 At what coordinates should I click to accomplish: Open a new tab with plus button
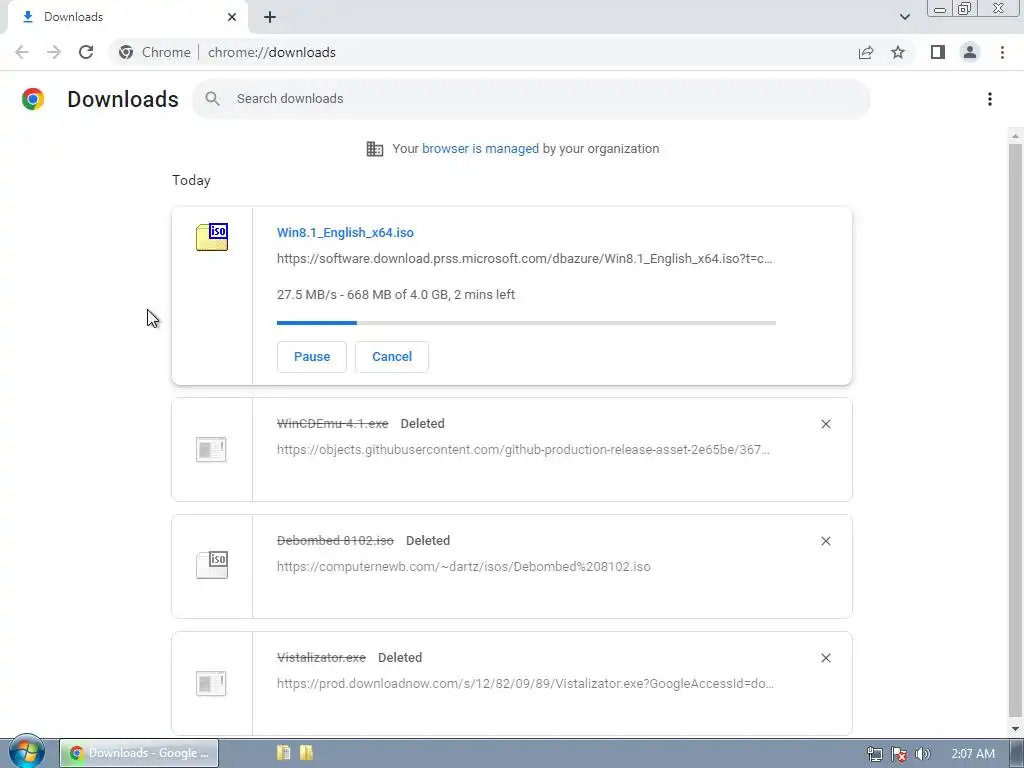click(x=270, y=17)
